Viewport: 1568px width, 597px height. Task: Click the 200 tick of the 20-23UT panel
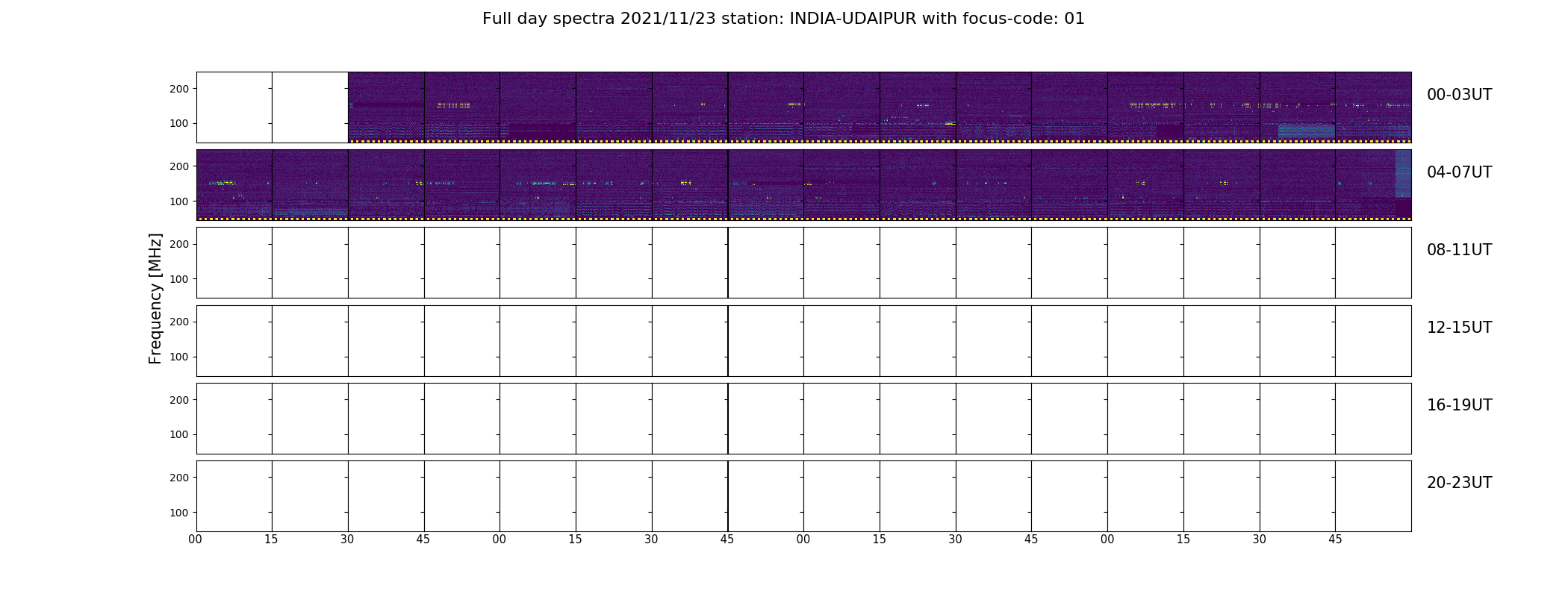[179, 478]
